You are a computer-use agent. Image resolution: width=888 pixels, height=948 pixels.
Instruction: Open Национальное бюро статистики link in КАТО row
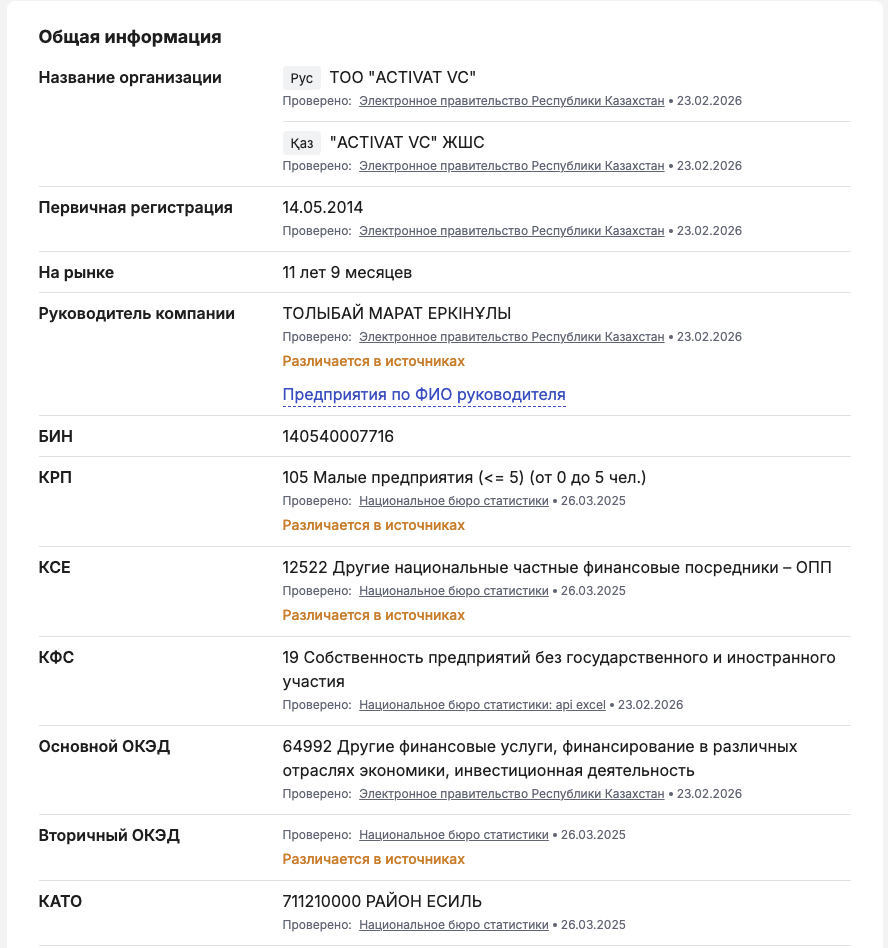tap(453, 925)
